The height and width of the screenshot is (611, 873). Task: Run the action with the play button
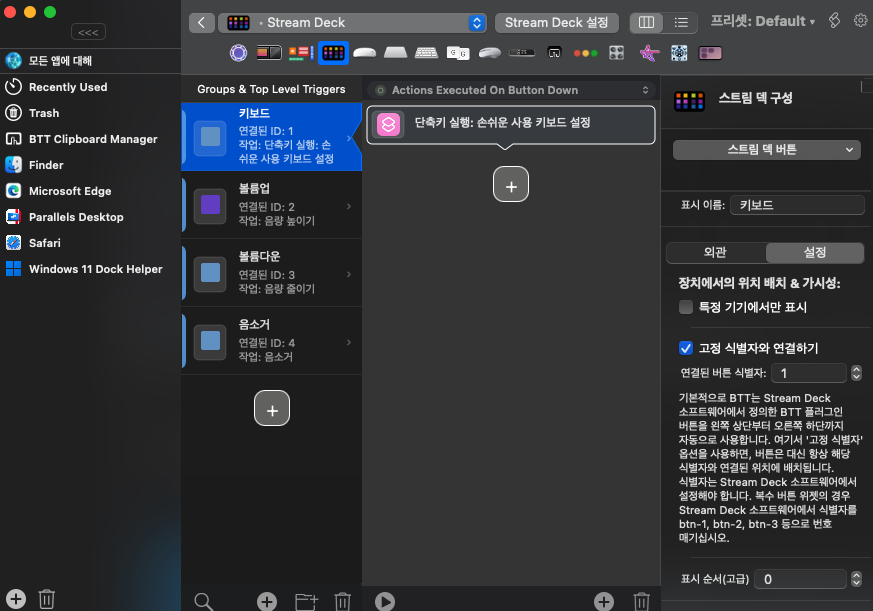pos(384,601)
